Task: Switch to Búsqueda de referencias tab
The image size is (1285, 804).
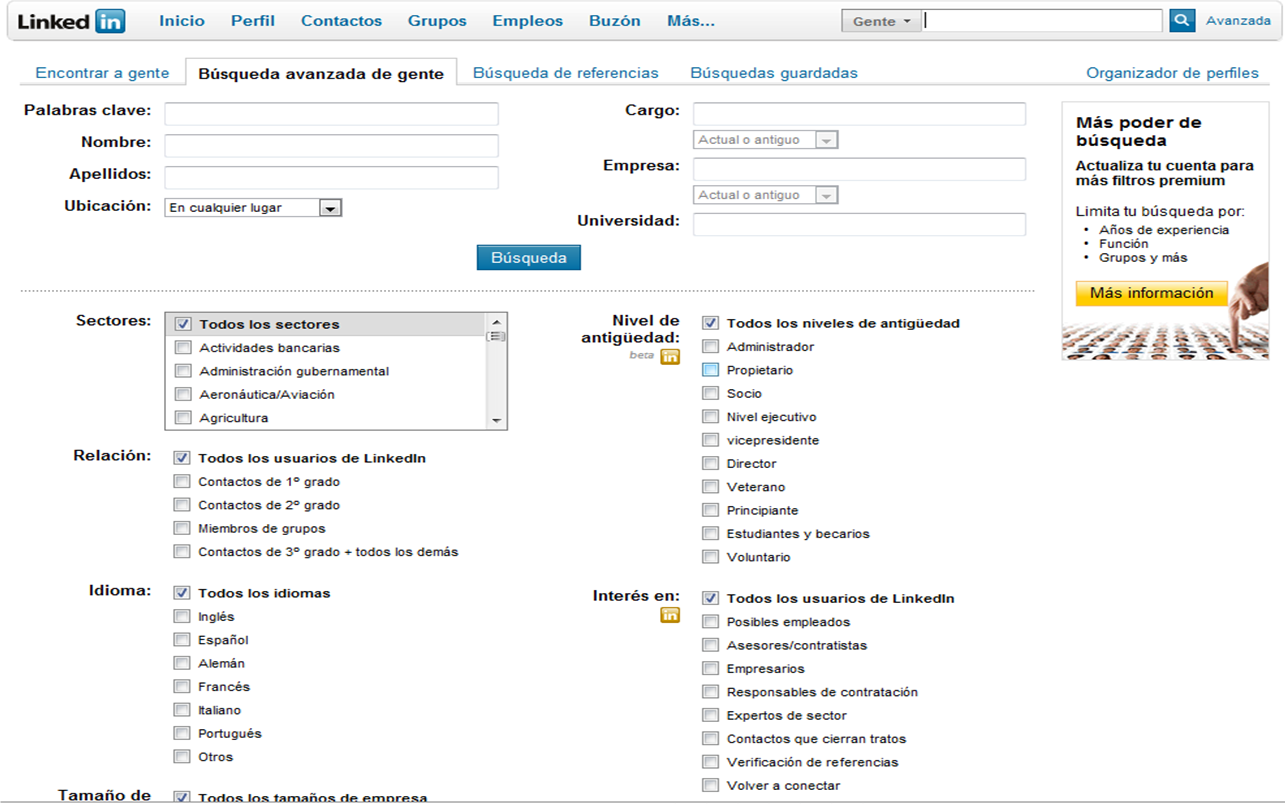Action: coord(566,73)
